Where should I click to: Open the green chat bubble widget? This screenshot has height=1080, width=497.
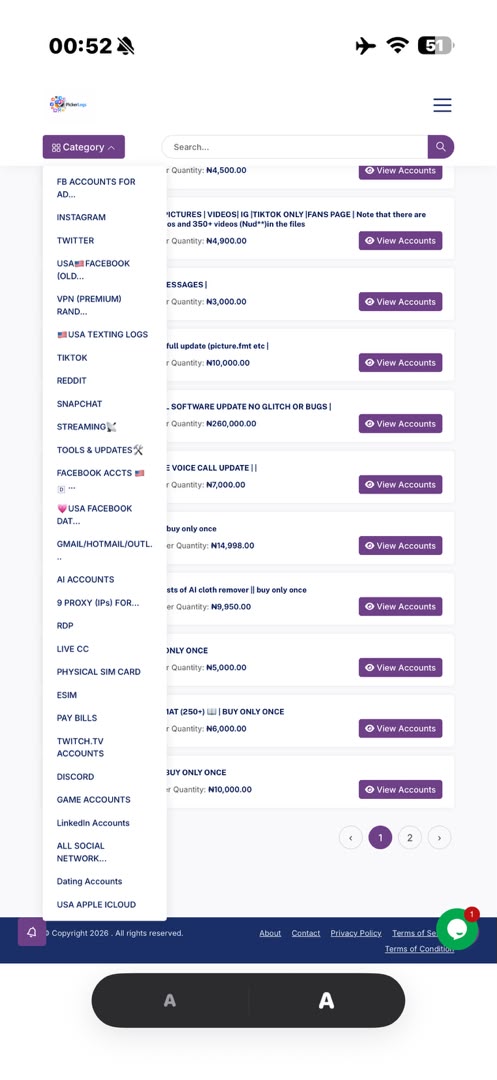(457, 929)
